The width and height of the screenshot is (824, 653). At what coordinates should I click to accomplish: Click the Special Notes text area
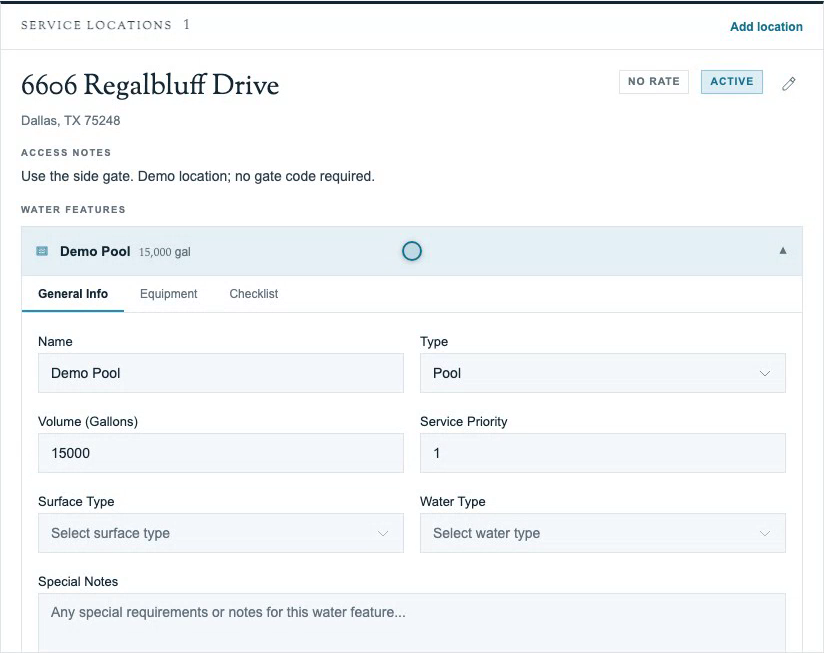412,623
